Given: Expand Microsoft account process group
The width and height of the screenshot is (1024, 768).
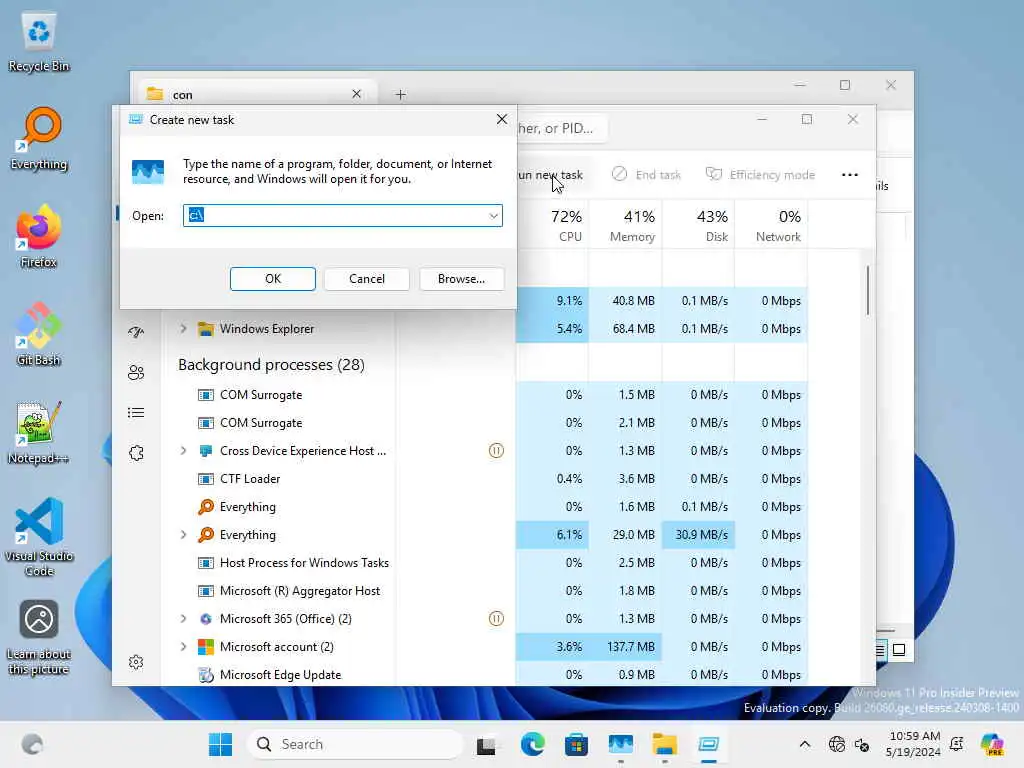Looking at the screenshot, I should 184,647.
